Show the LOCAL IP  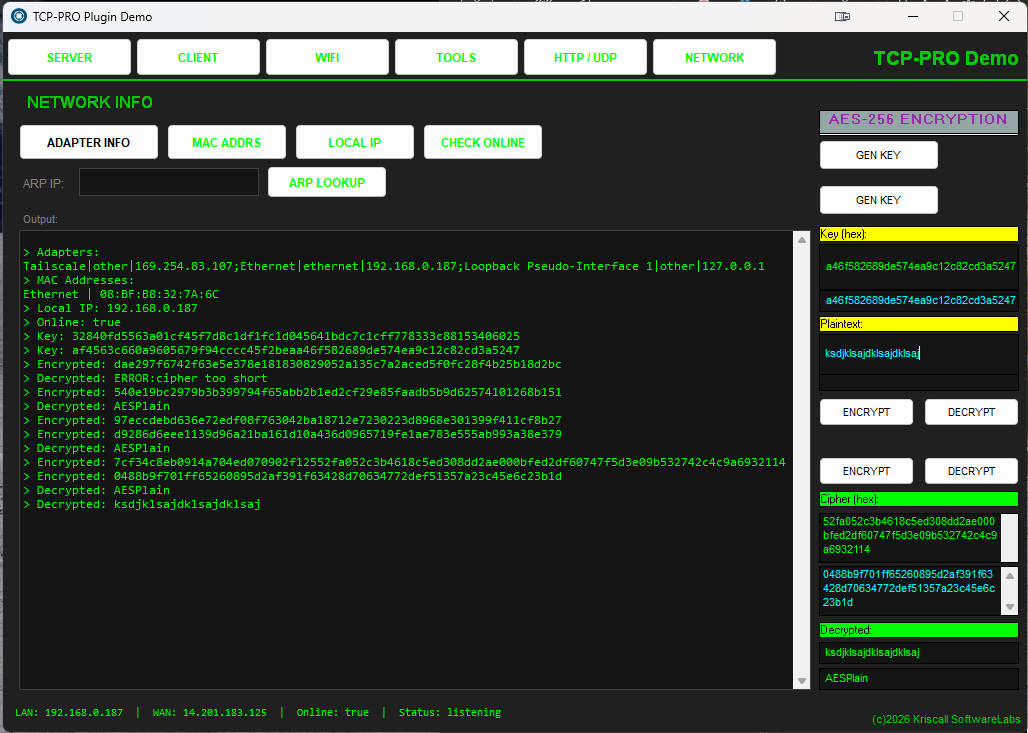(355, 142)
